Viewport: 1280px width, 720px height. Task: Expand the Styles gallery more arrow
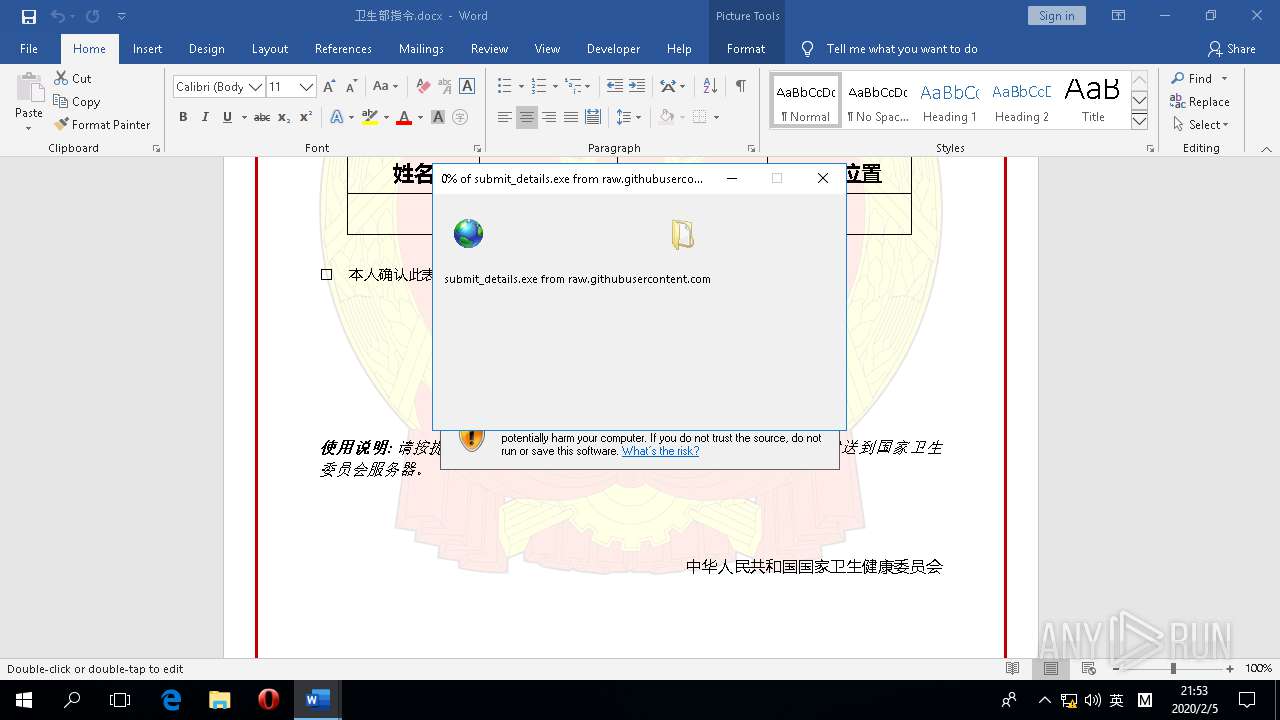1139,121
